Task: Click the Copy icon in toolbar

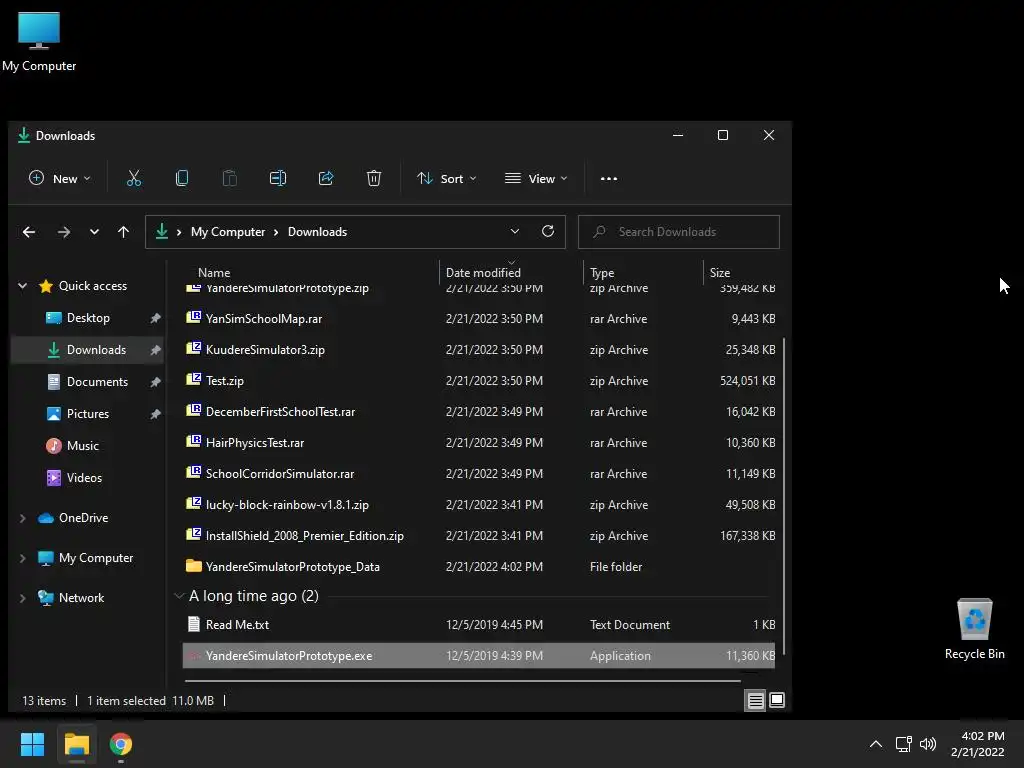Action: click(182, 178)
